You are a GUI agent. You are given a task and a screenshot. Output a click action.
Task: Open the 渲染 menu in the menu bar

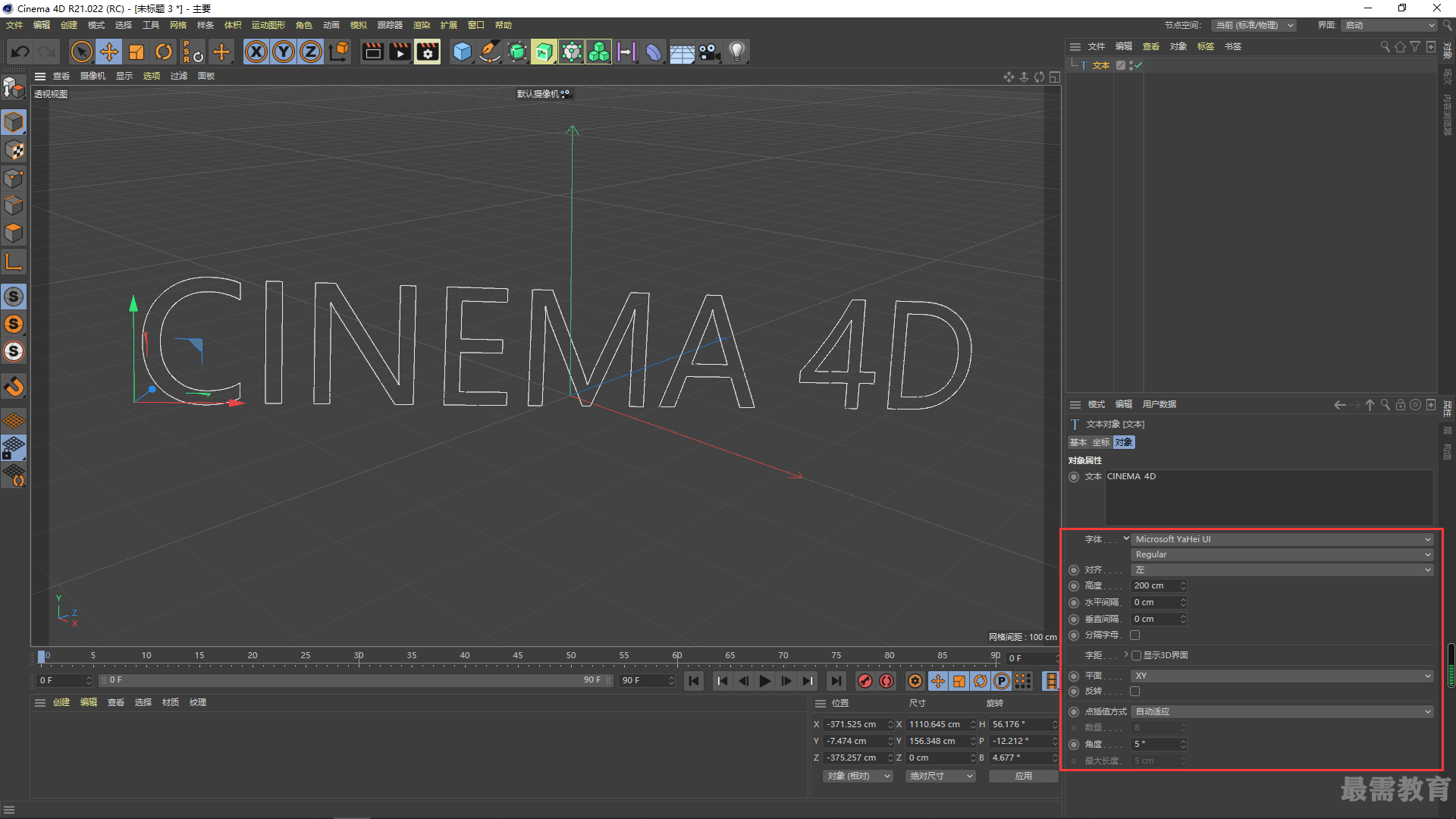click(422, 26)
